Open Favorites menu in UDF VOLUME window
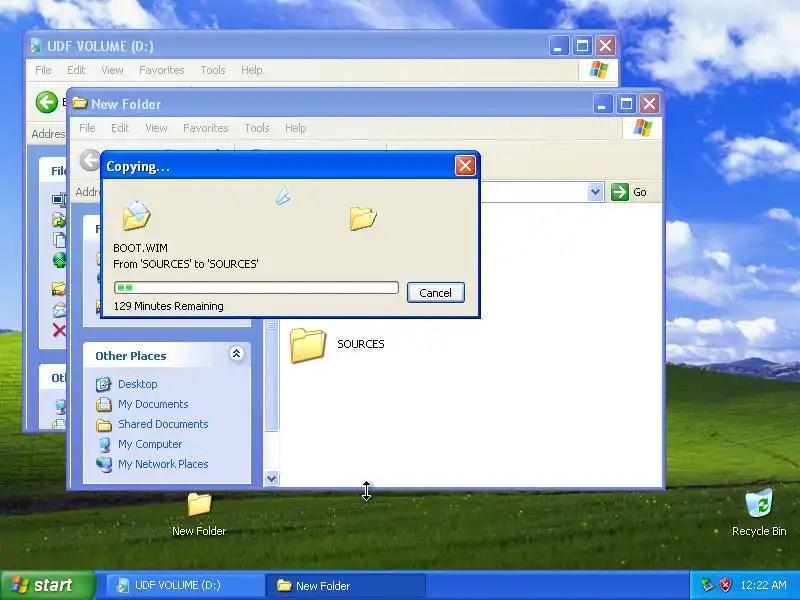 point(162,70)
